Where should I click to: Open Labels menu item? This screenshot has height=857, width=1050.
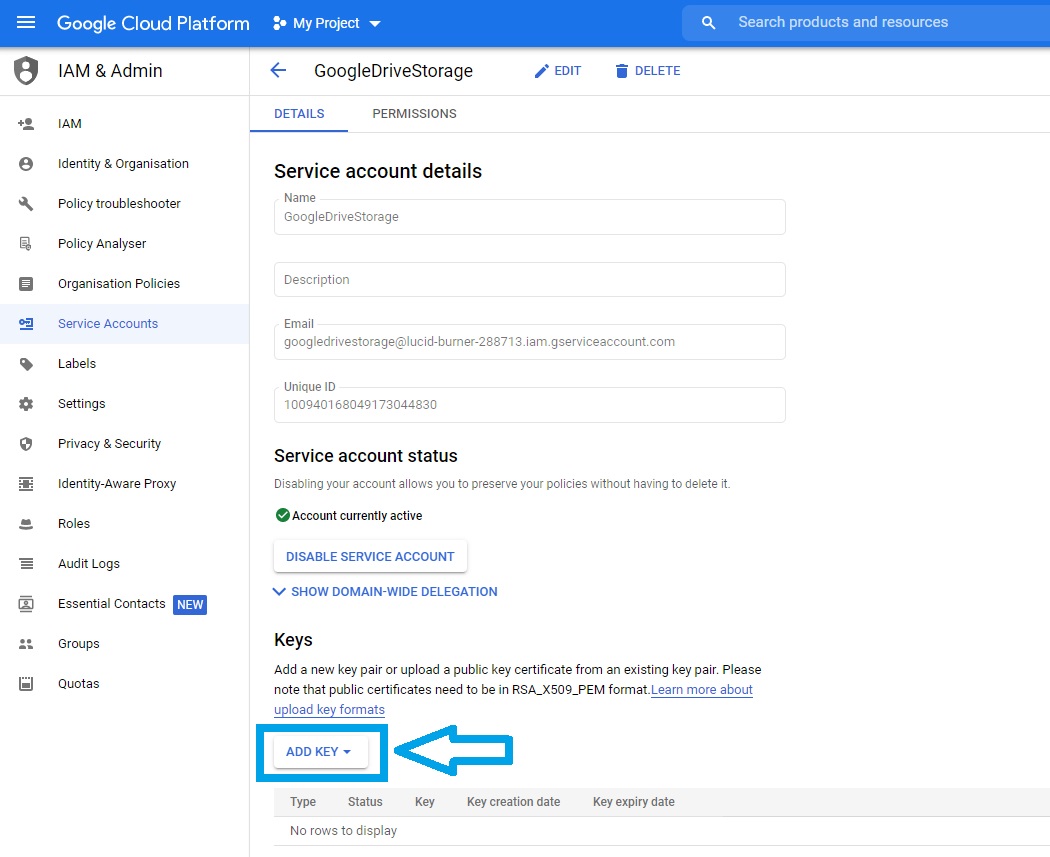(125, 364)
